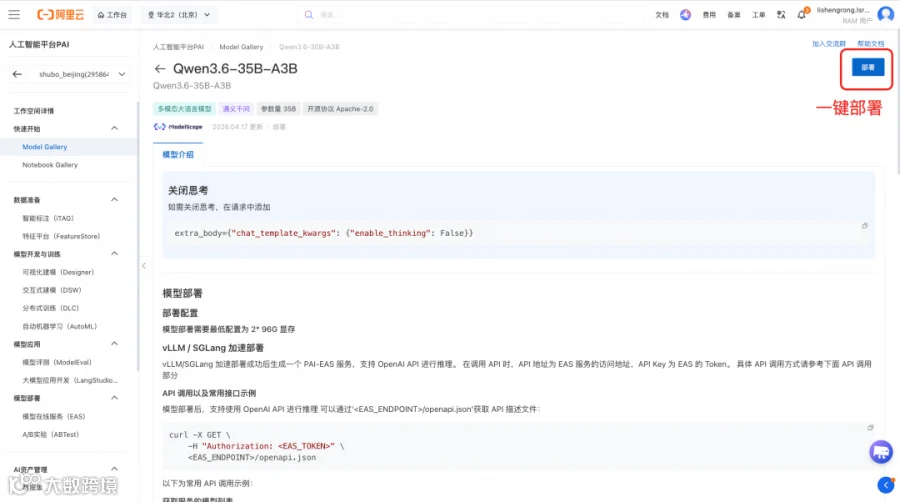Image resolution: width=900 pixels, height=502 pixels.
Task: Click the user avatar icon
Action: (886, 15)
